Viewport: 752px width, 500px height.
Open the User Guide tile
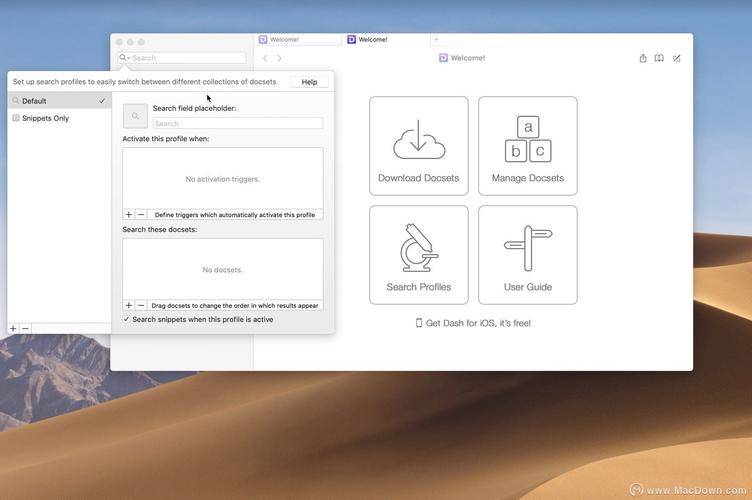(x=528, y=255)
